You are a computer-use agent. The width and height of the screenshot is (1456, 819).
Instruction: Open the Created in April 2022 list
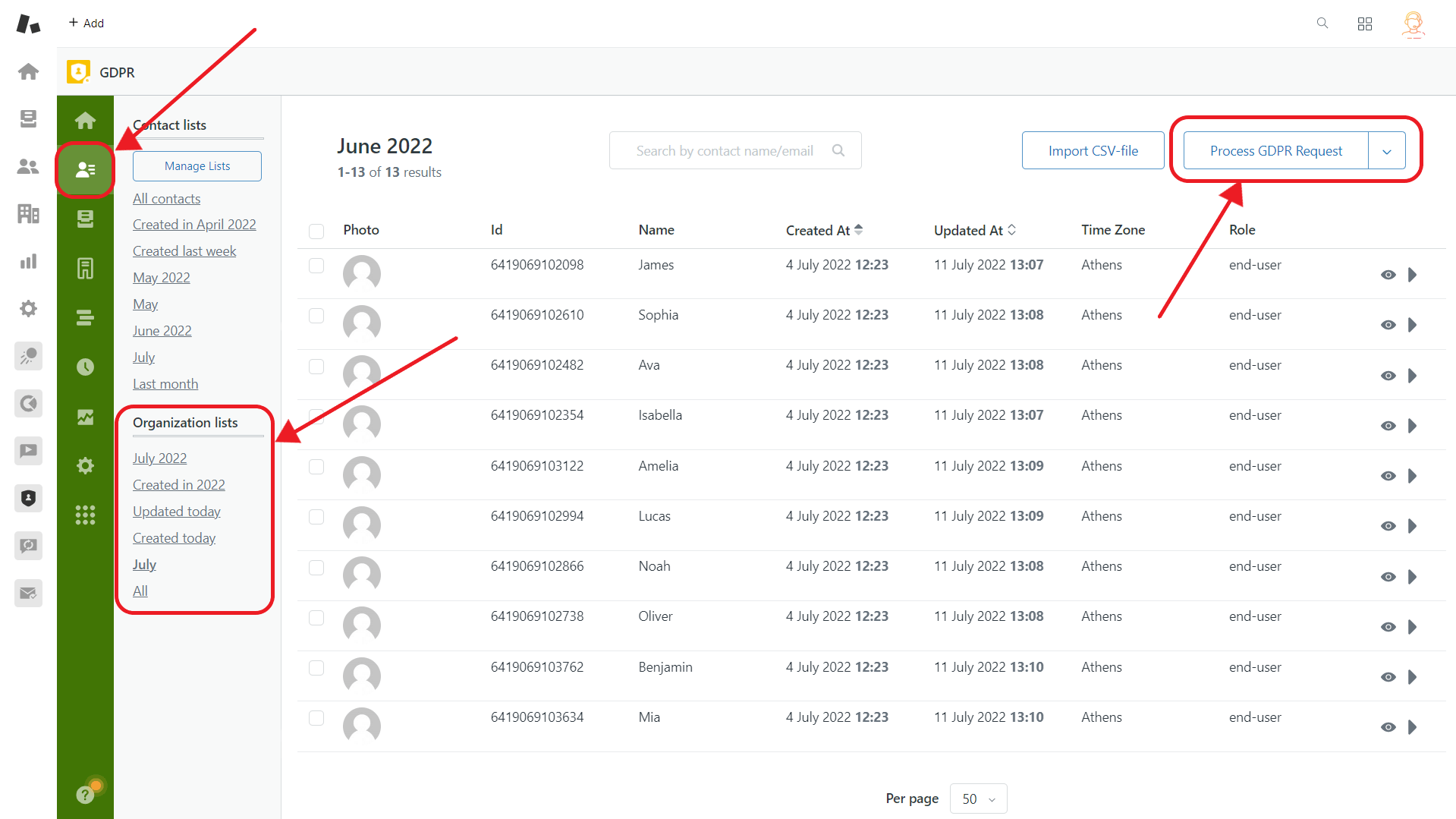[194, 225]
